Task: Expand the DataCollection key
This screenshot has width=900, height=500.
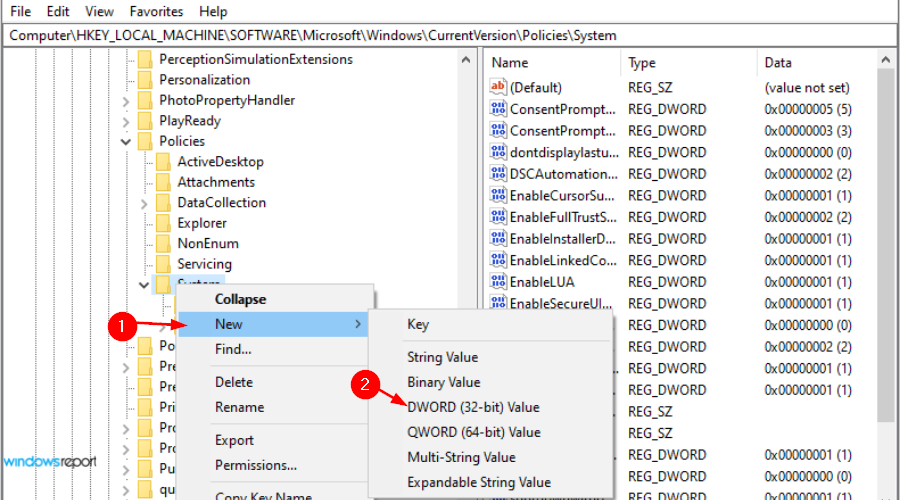Action: point(144,204)
